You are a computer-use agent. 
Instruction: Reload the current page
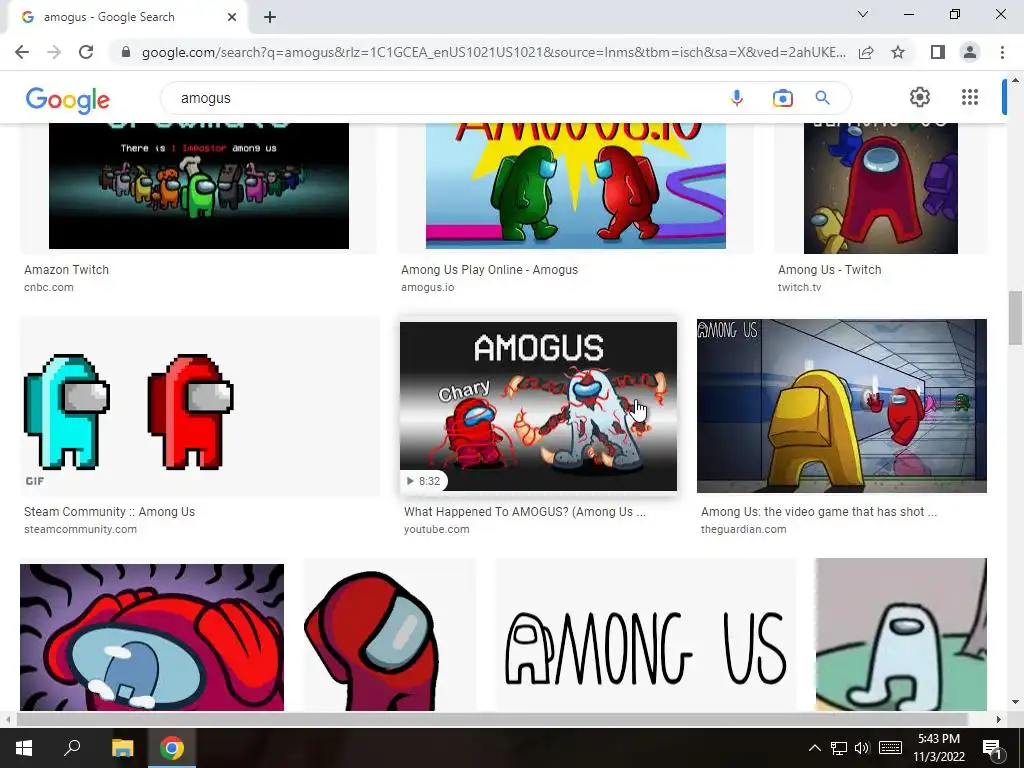[86, 52]
